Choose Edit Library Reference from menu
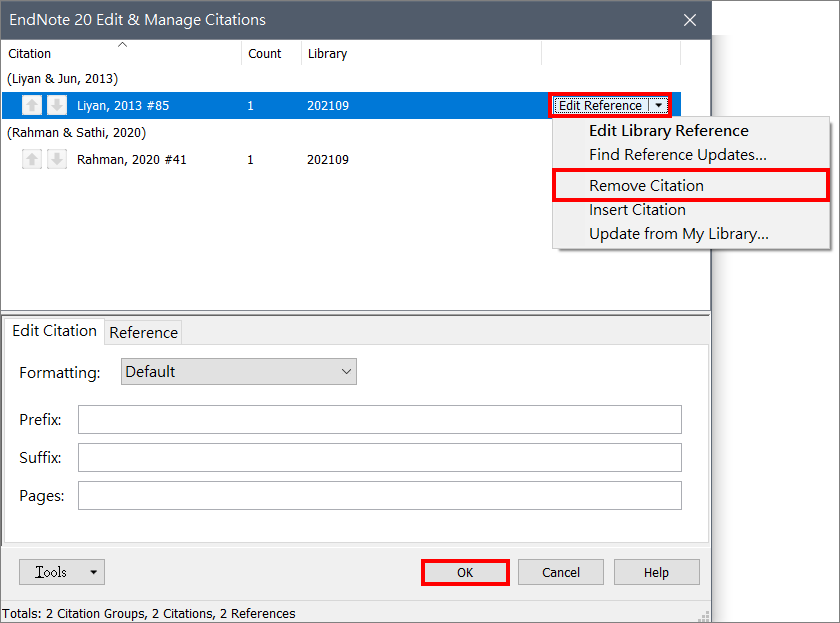The width and height of the screenshot is (840, 623). point(669,131)
